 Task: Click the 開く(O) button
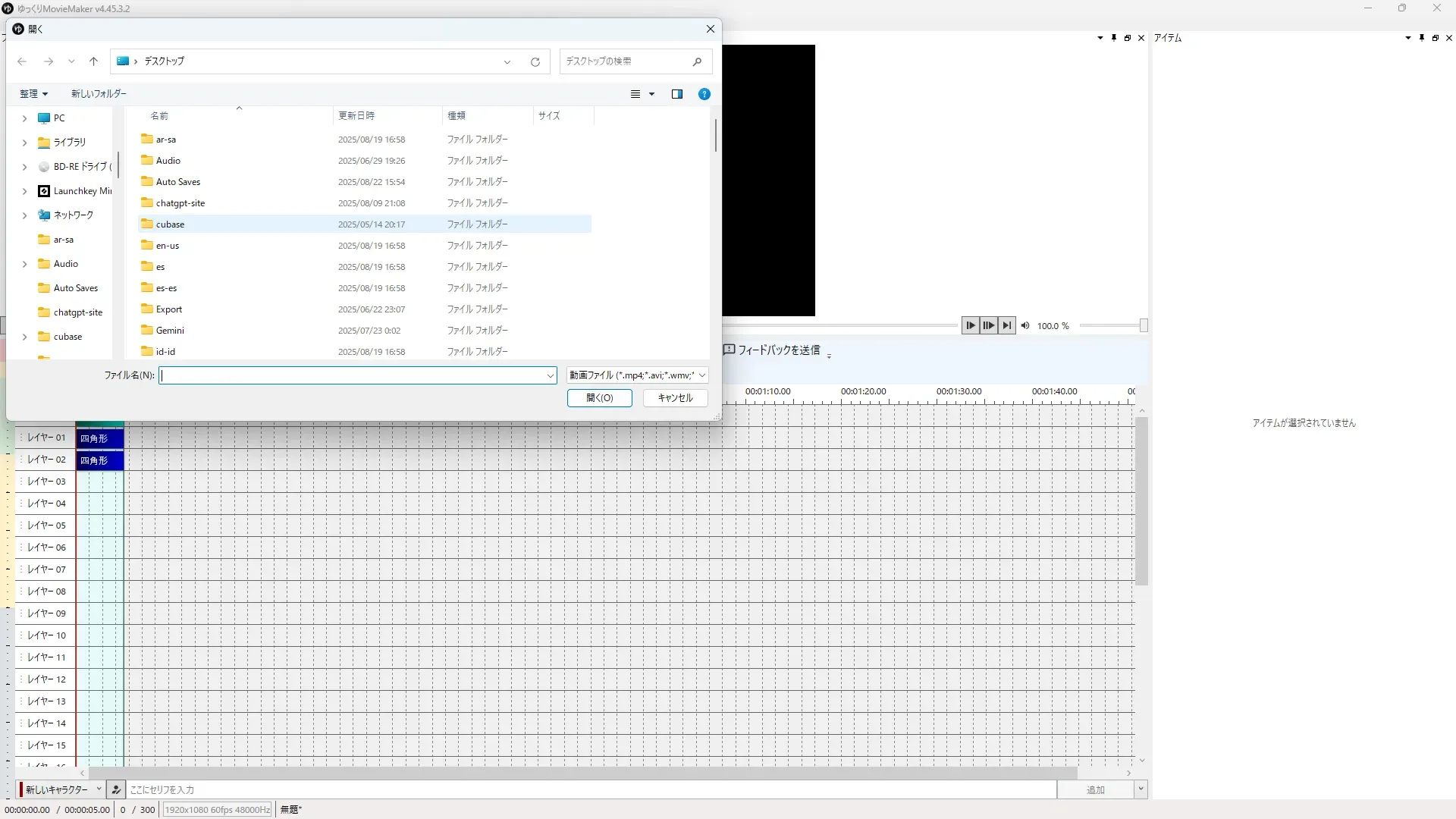click(599, 397)
